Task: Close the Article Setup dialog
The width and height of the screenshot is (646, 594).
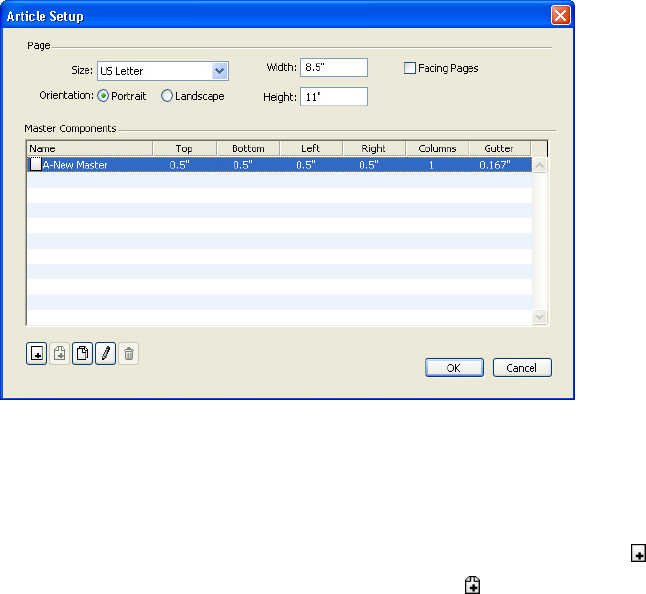Action: coord(561,16)
